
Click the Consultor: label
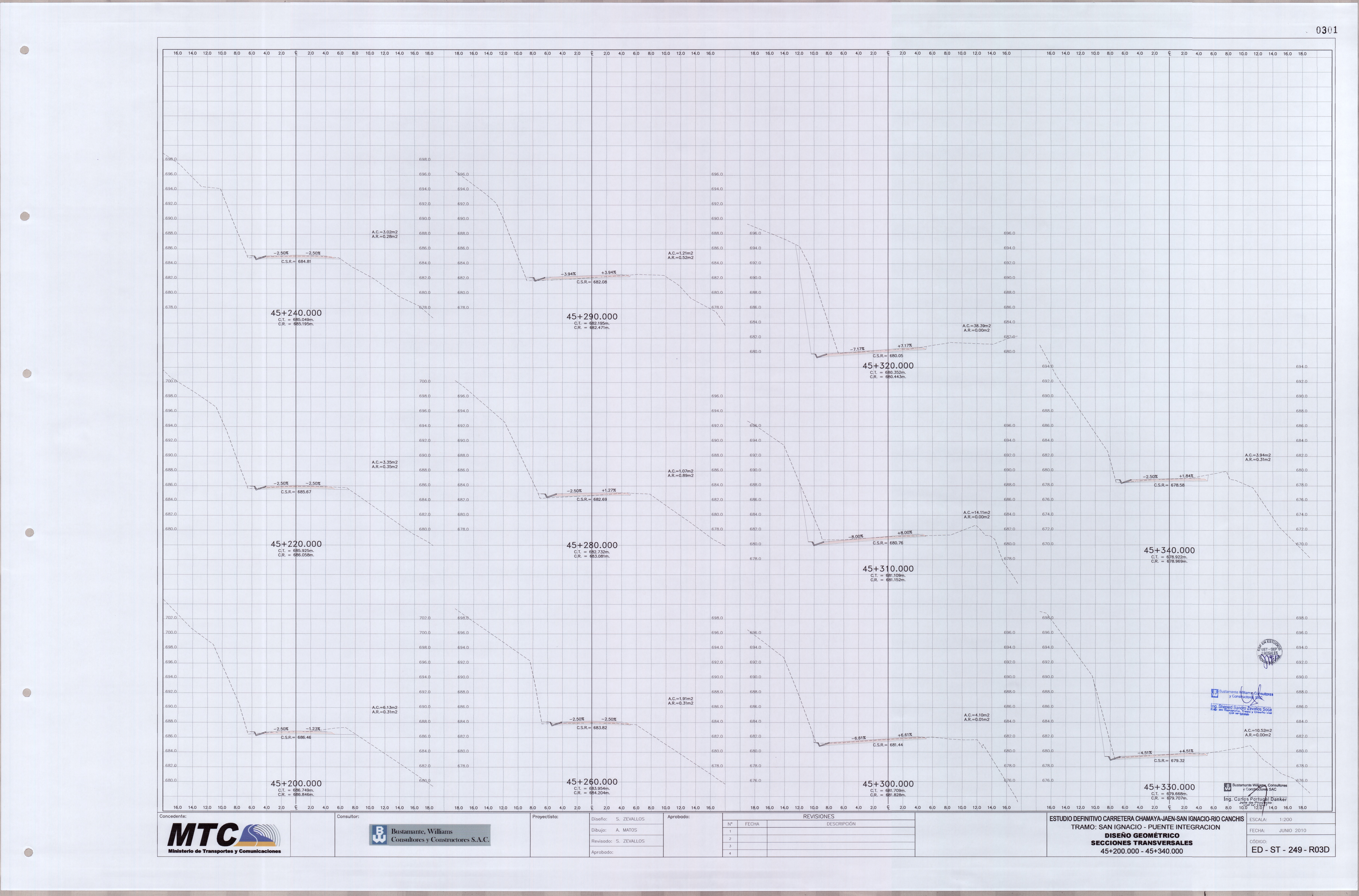pos(348,817)
